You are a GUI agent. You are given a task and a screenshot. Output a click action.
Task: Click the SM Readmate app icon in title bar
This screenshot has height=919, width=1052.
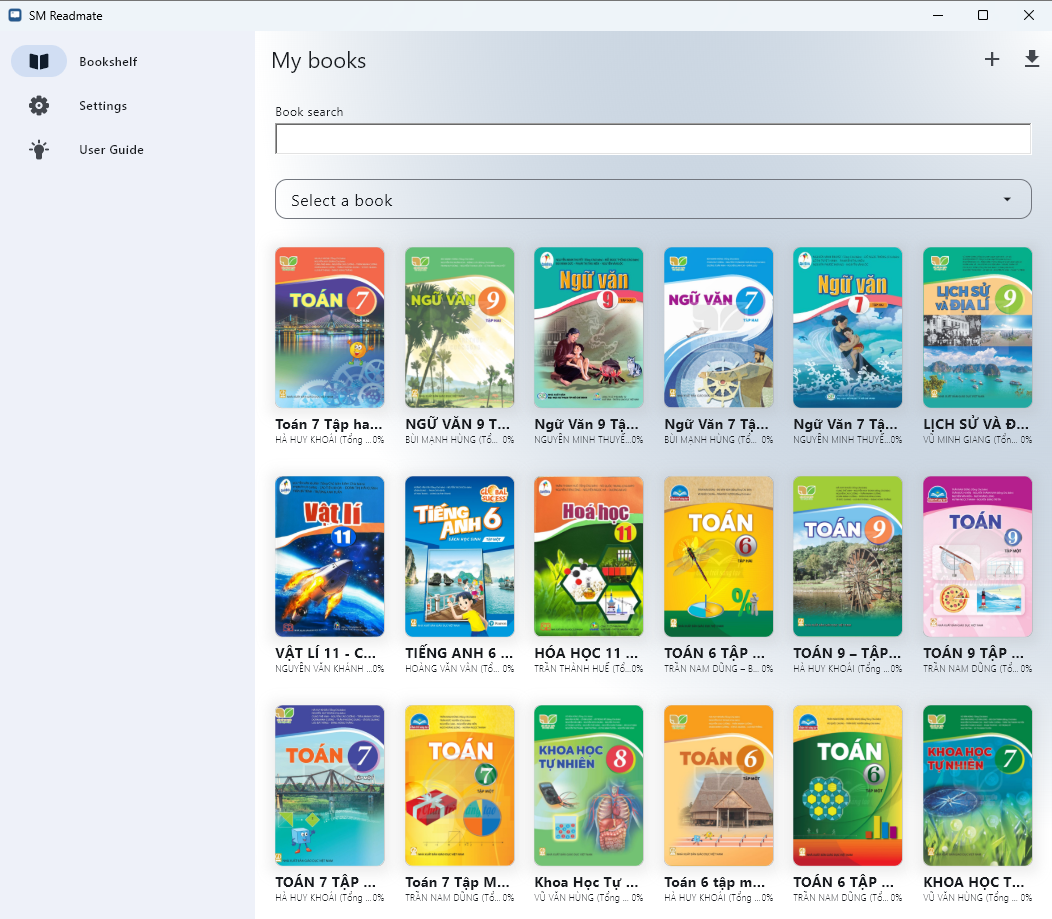(15, 15)
